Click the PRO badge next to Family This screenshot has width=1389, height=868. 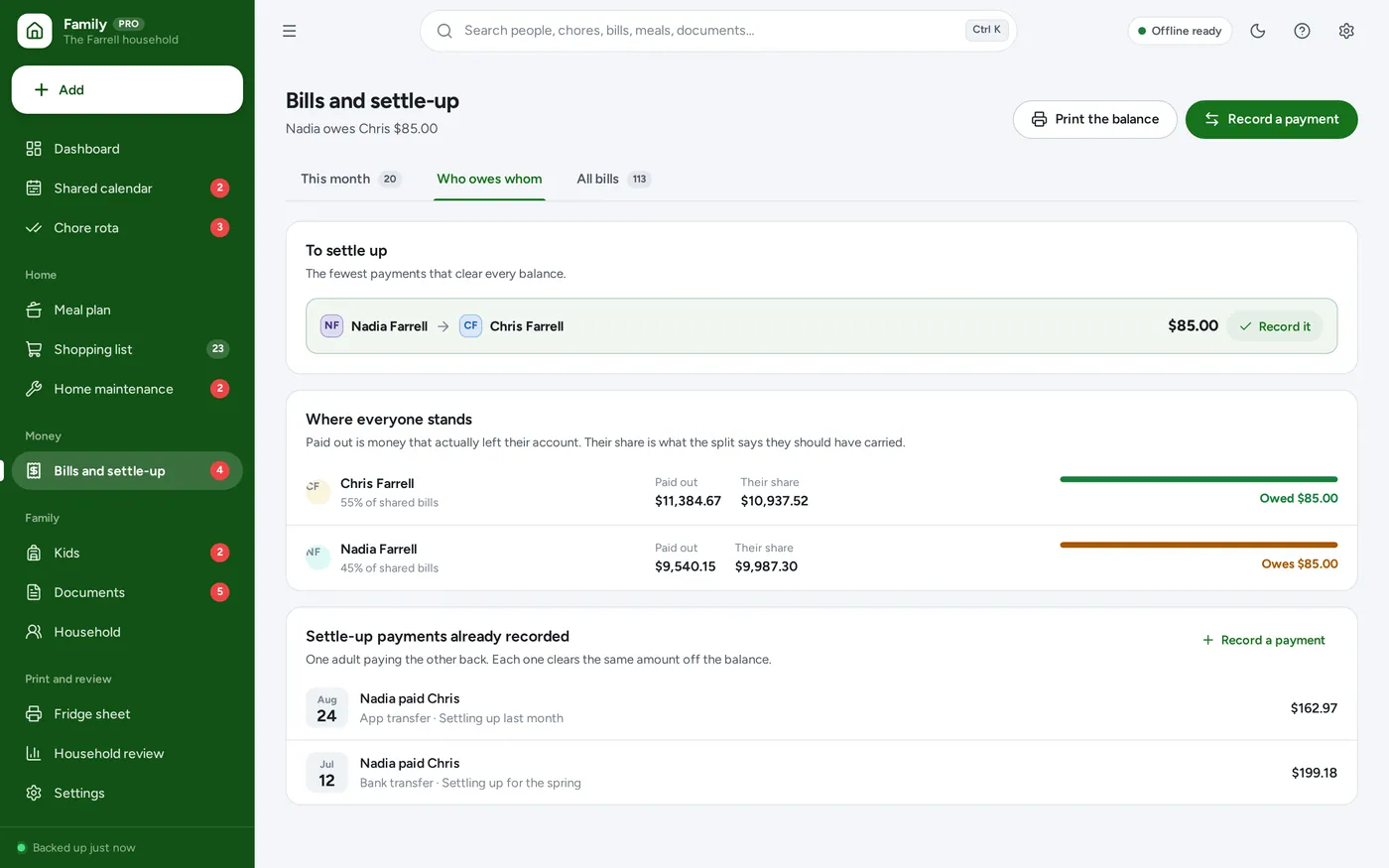pos(129,24)
